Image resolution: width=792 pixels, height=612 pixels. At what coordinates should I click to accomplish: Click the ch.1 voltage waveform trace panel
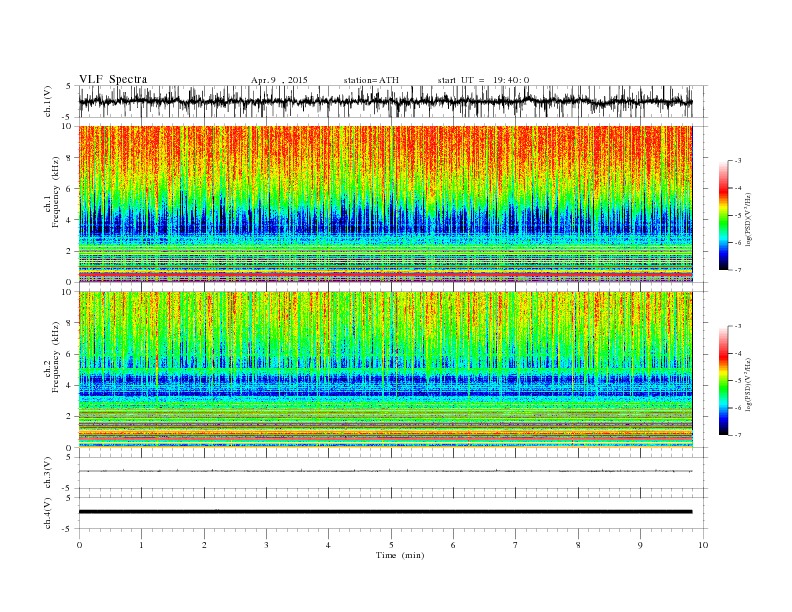(x=393, y=101)
